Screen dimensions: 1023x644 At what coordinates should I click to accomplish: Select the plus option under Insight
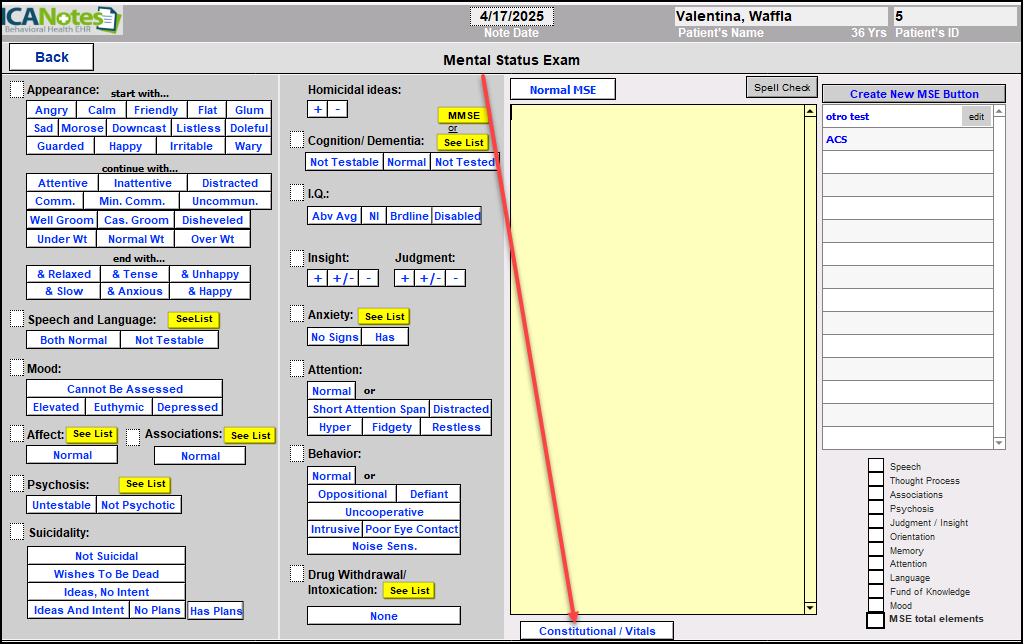pyautogui.click(x=317, y=278)
